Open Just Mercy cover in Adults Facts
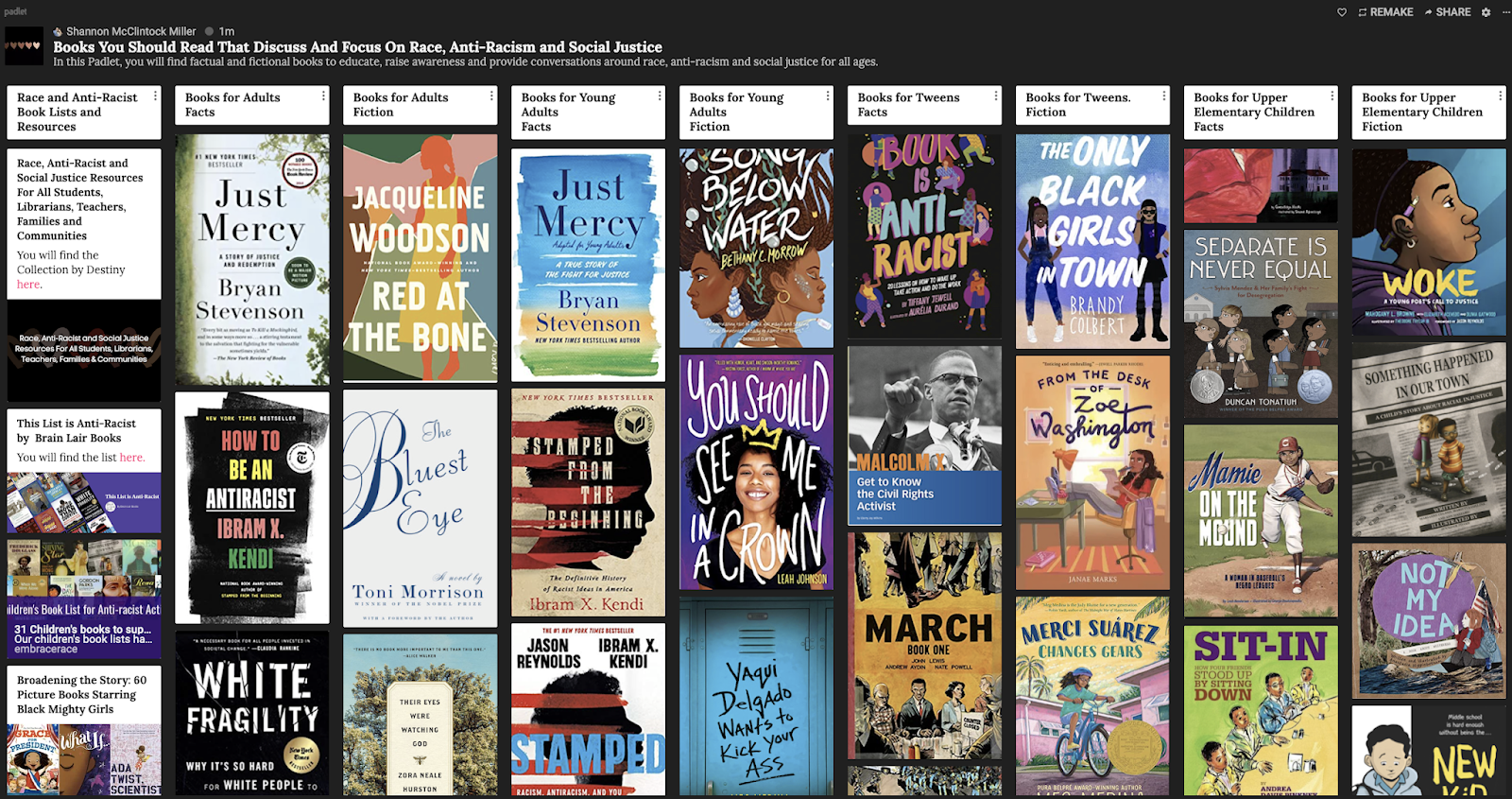Viewport: 1512px width, 799px height. [252, 259]
